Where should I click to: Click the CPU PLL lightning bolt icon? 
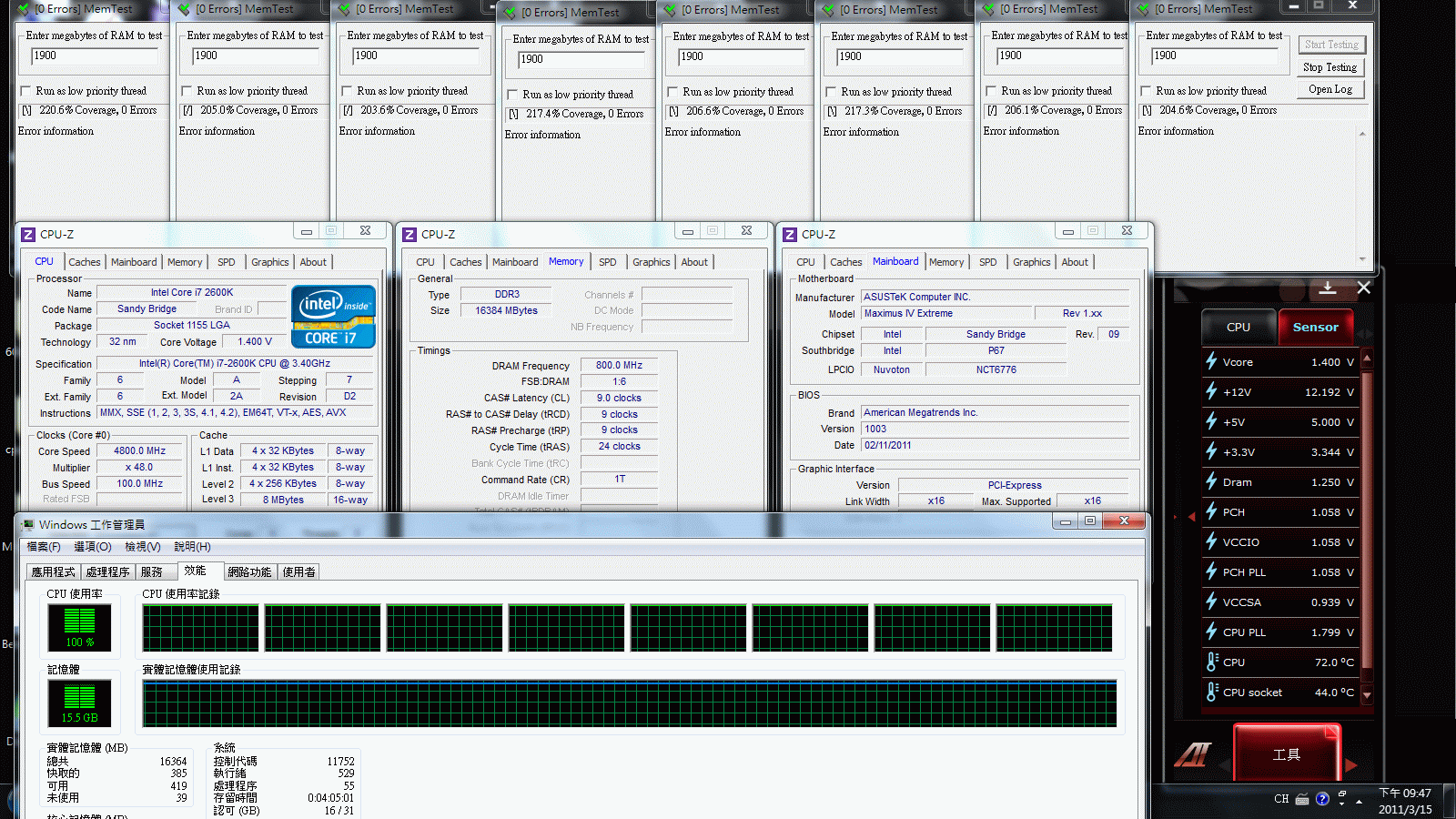[1211, 632]
